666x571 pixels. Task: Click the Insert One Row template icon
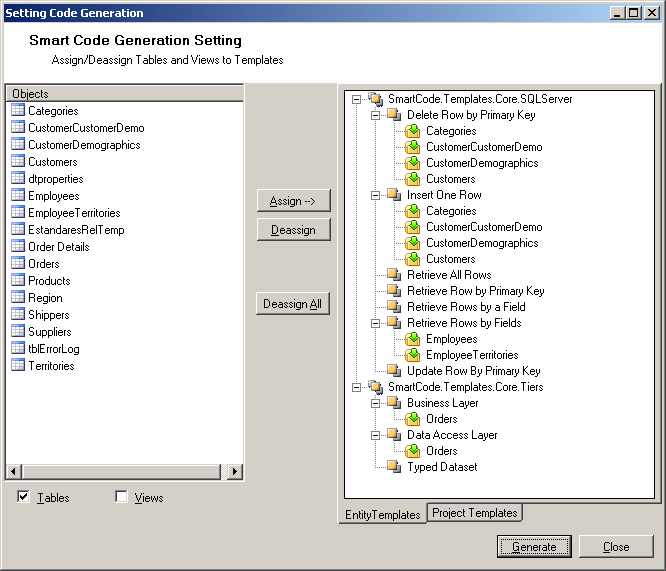(394, 195)
